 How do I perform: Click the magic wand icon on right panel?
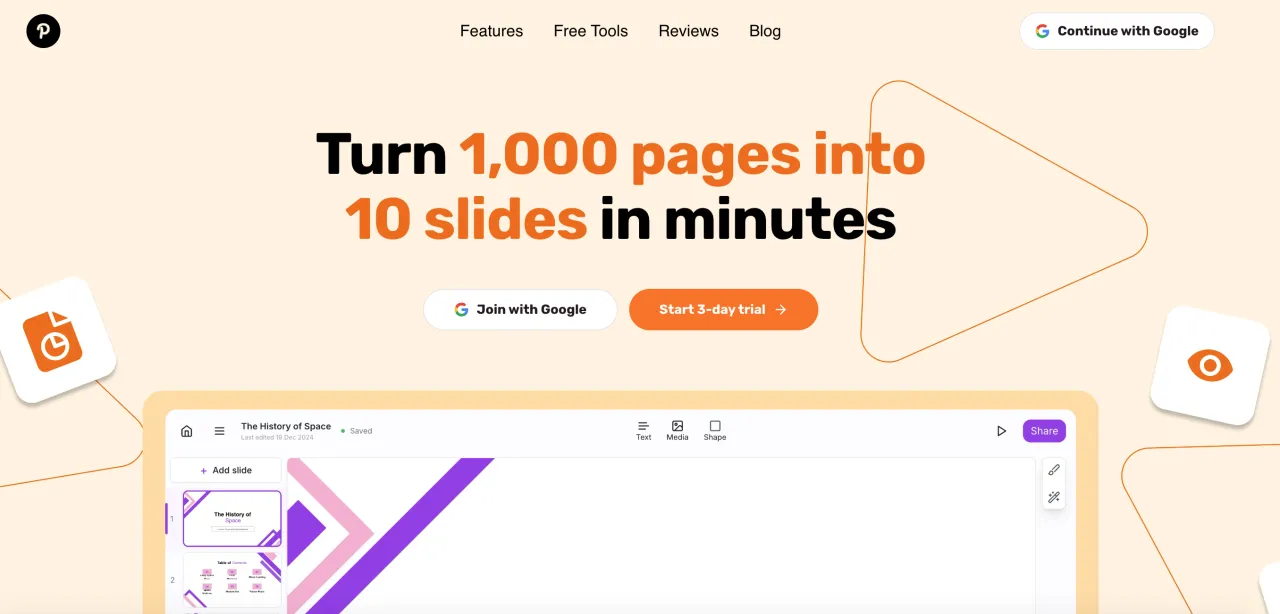[1053, 497]
